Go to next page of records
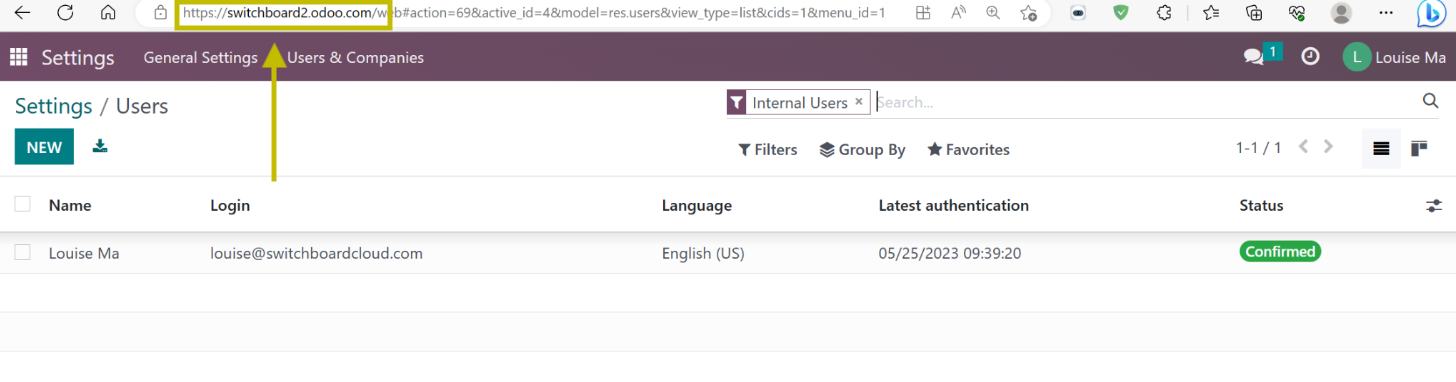 [x=1329, y=147]
